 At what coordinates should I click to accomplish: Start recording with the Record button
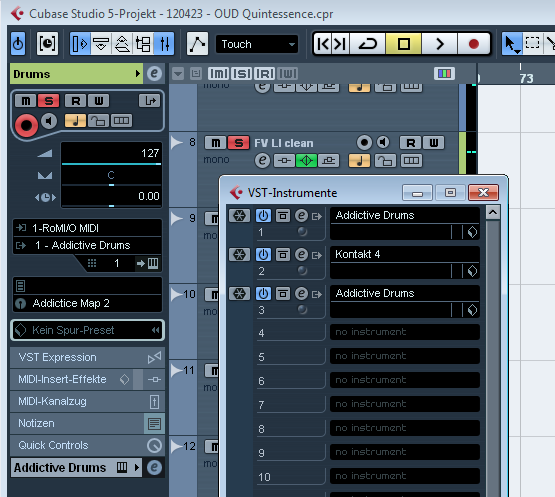tap(474, 44)
